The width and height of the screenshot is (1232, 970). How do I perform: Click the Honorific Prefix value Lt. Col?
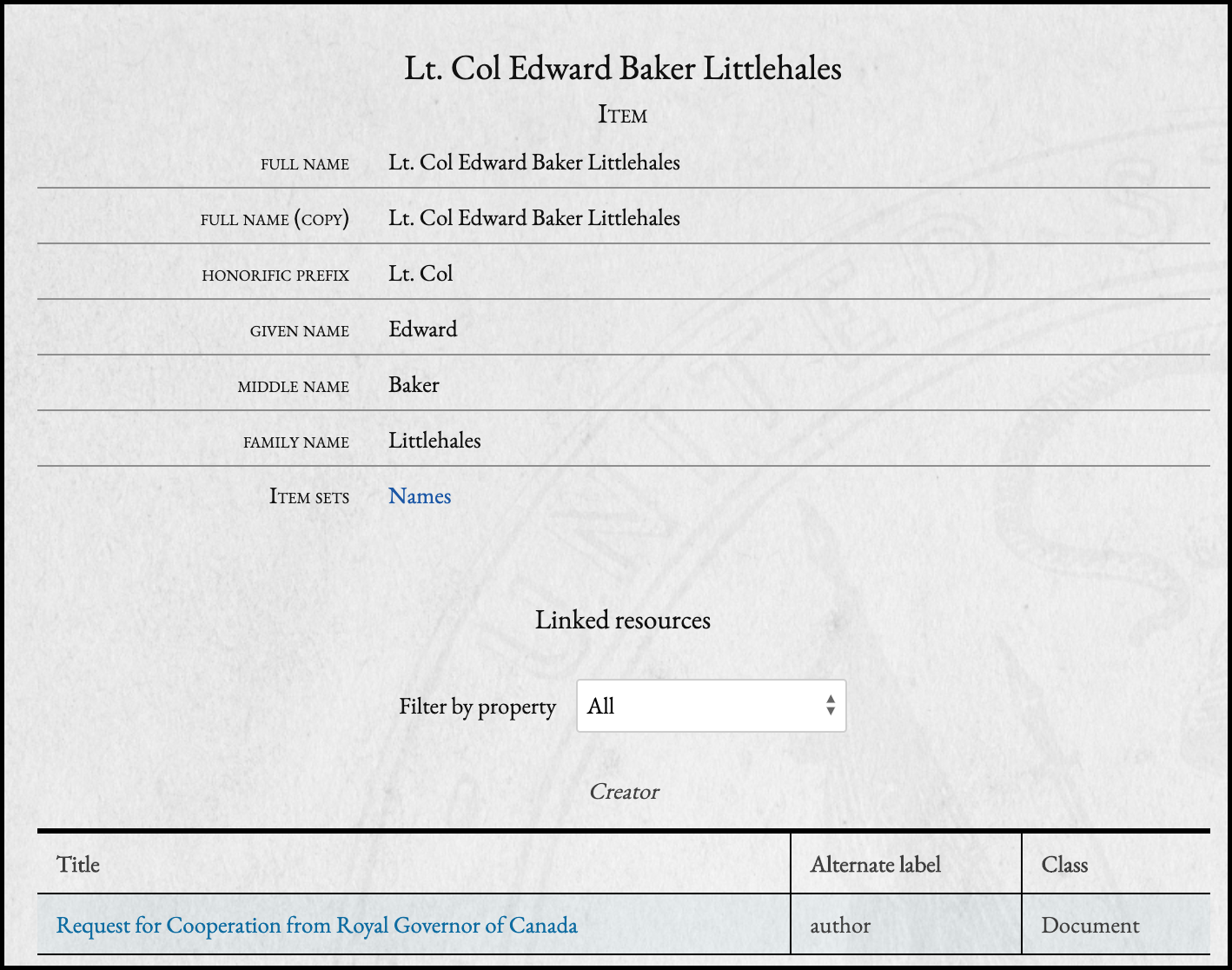click(x=421, y=273)
